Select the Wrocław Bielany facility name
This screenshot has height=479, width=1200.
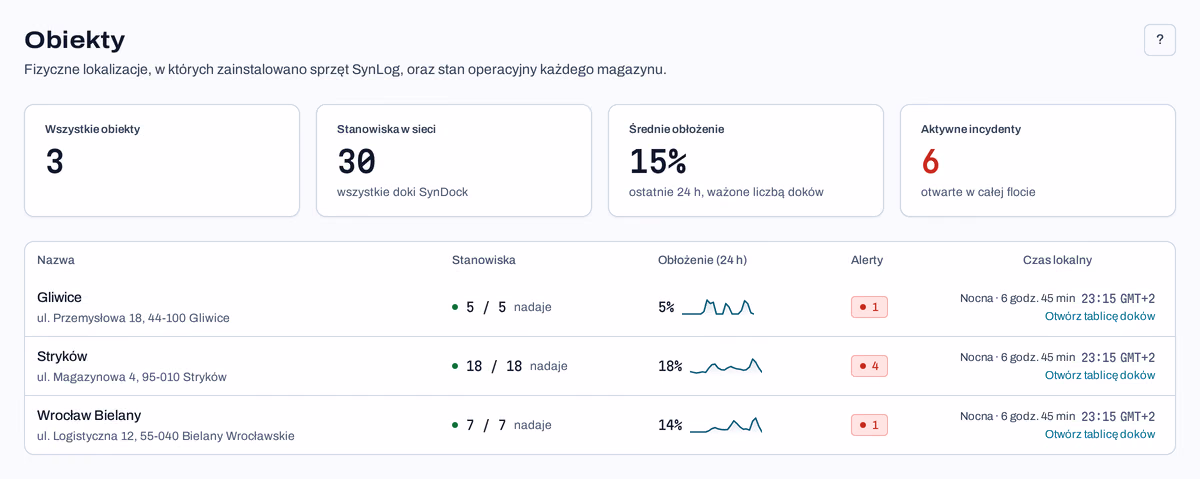pos(89,415)
